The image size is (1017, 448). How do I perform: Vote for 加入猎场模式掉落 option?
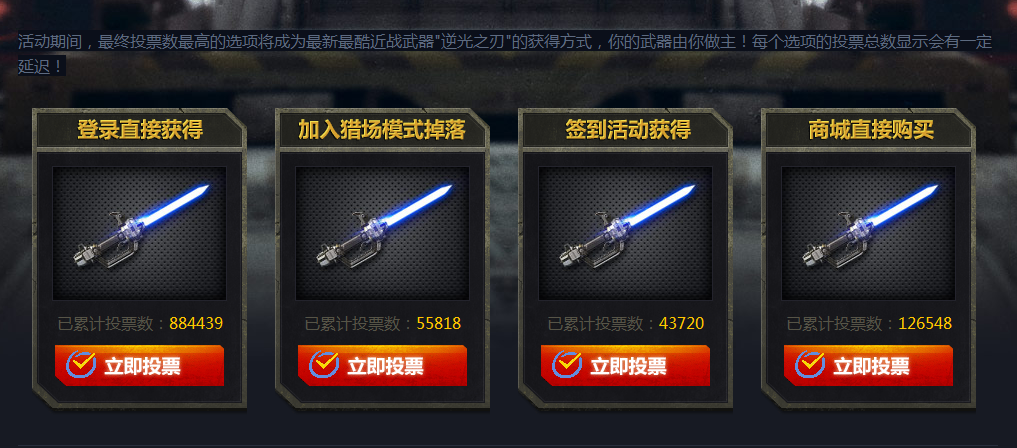383,366
